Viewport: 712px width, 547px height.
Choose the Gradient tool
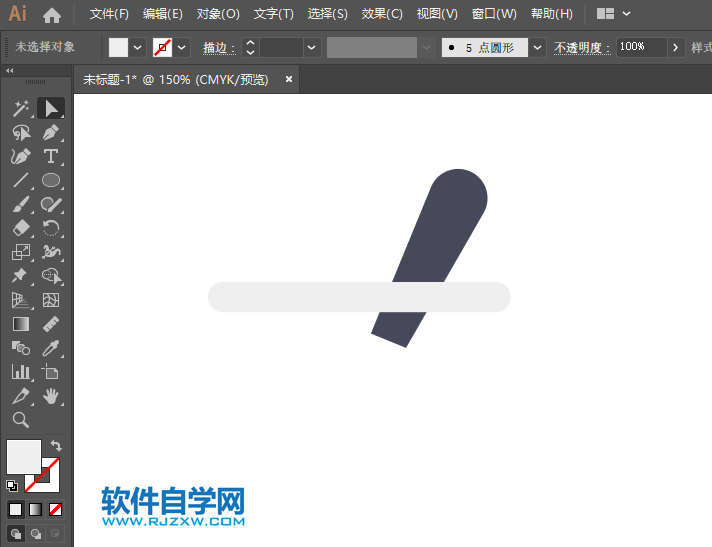point(21,324)
